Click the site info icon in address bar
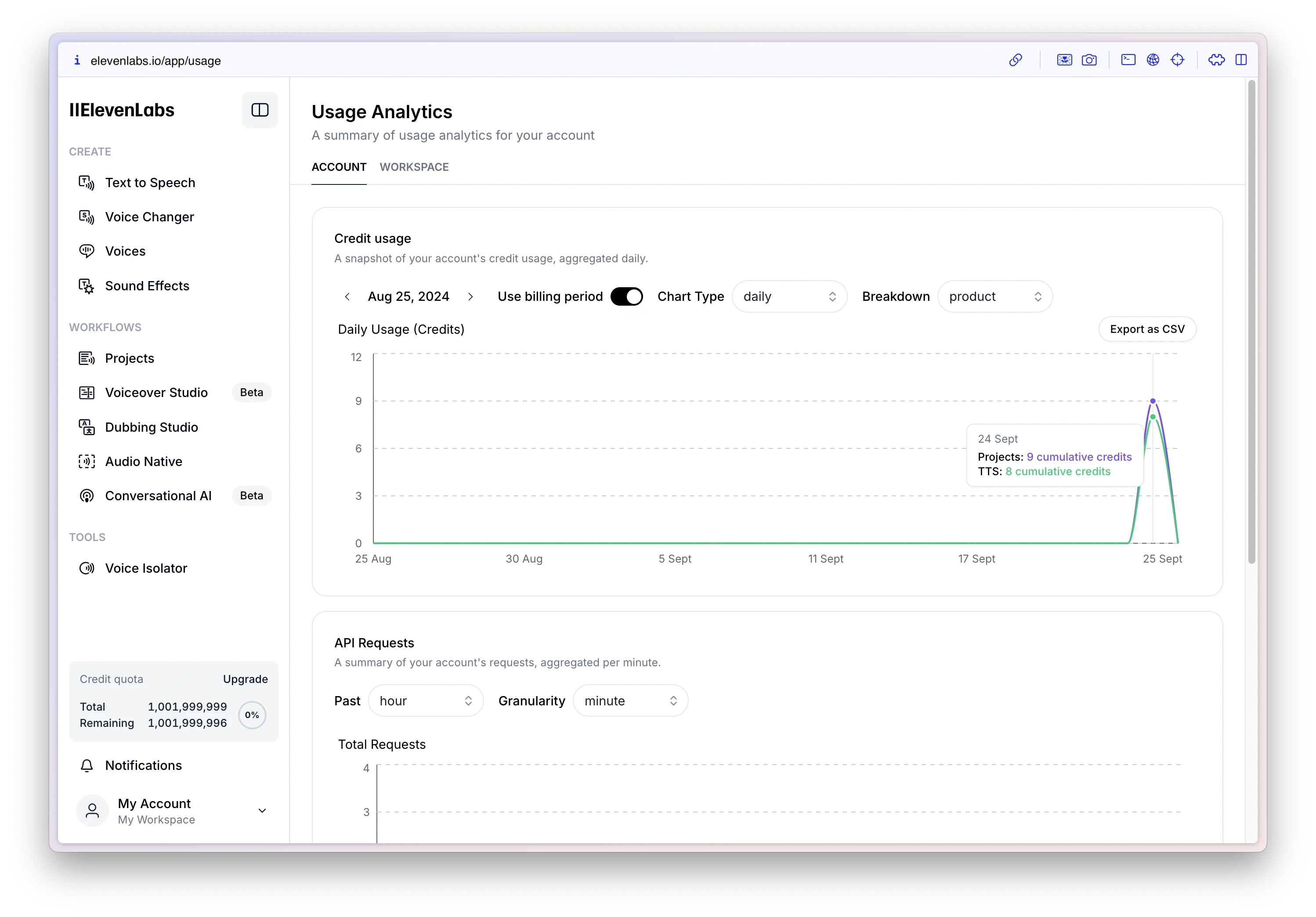 [77, 60]
